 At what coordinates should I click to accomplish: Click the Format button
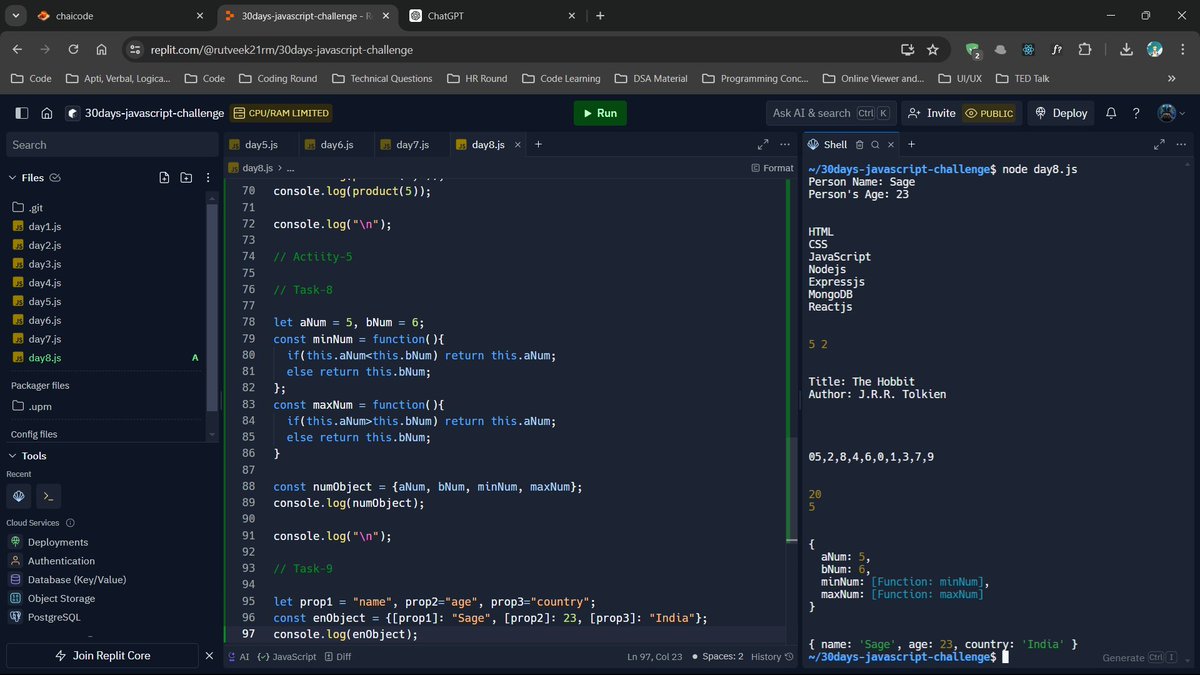pos(772,169)
